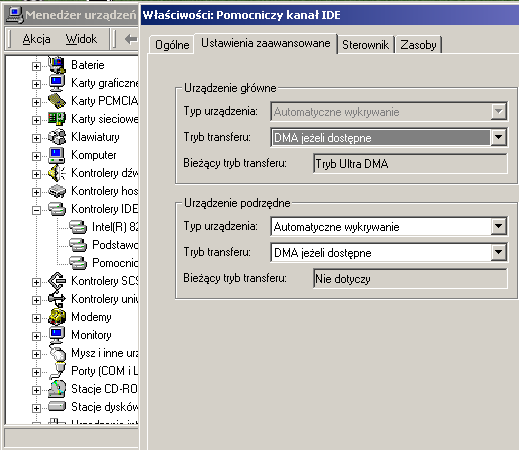
Task: Select the Stacje CD-ROM label
Action: (105, 389)
